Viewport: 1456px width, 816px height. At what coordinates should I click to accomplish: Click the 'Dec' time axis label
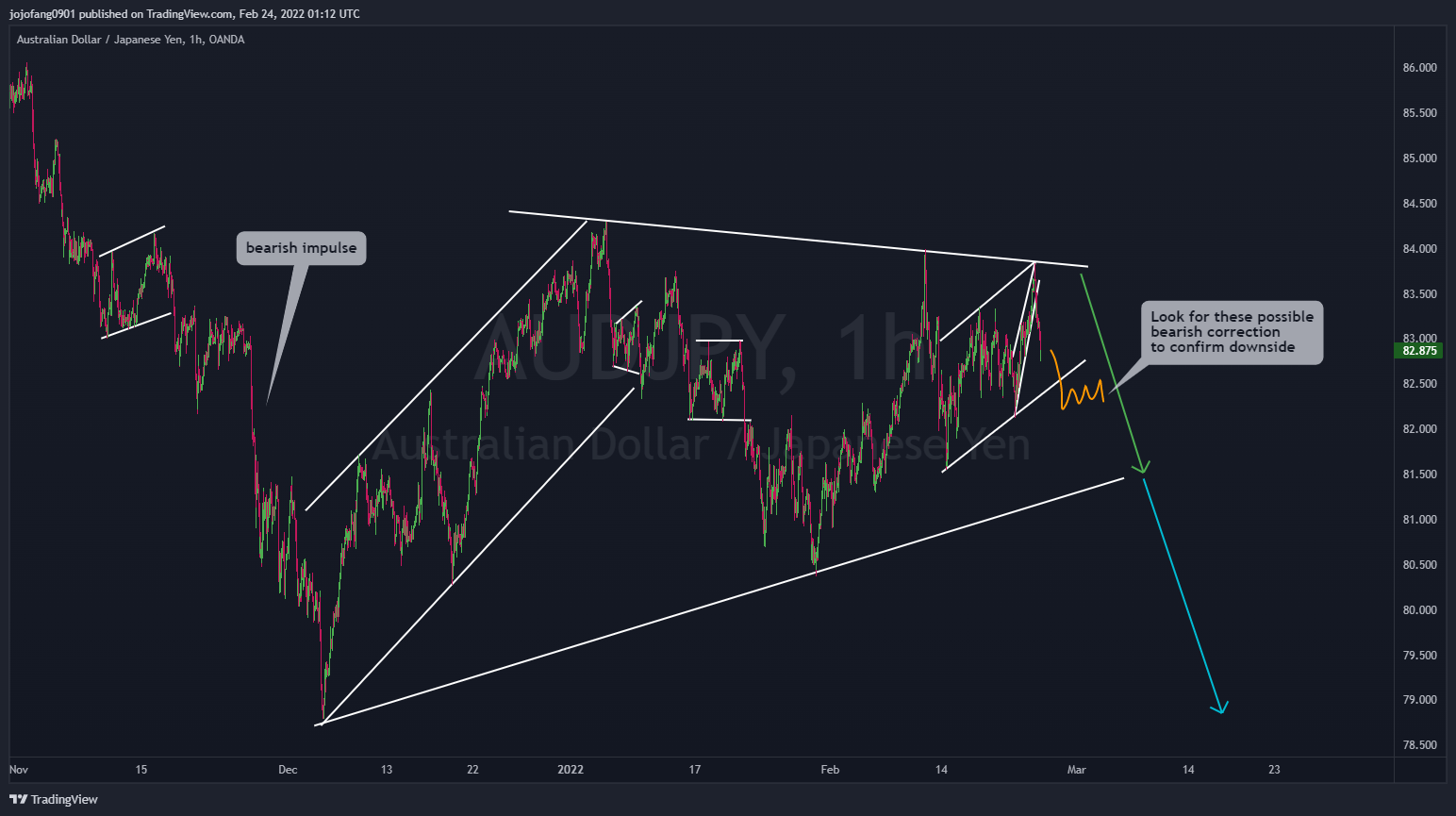(288, 770)
